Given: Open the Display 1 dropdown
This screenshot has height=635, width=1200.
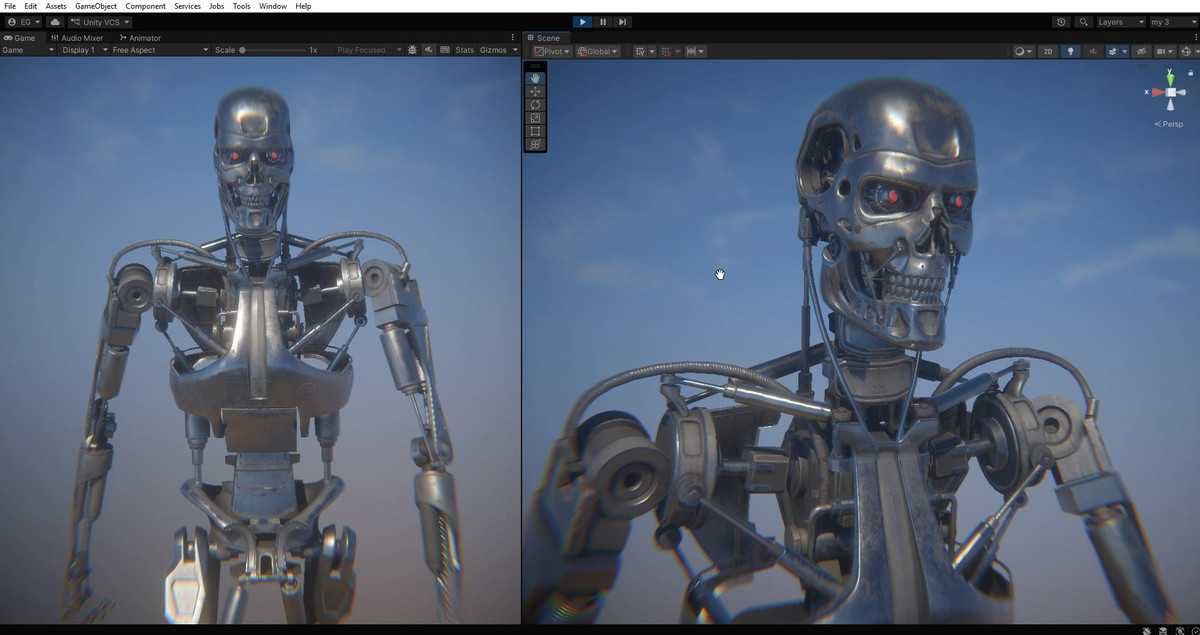Looking at the screenshot, I should (x=82, y=50).
